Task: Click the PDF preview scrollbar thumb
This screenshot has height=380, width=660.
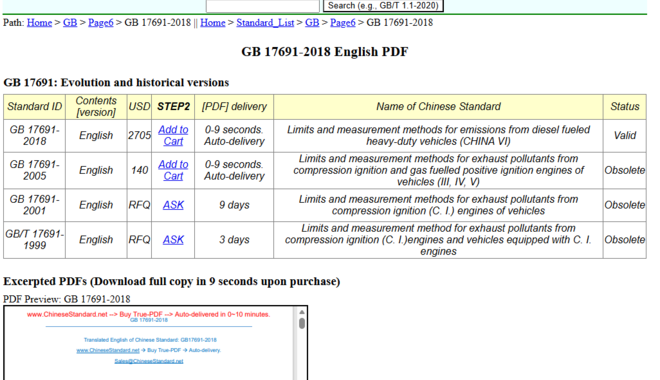Action: (302, 323)
